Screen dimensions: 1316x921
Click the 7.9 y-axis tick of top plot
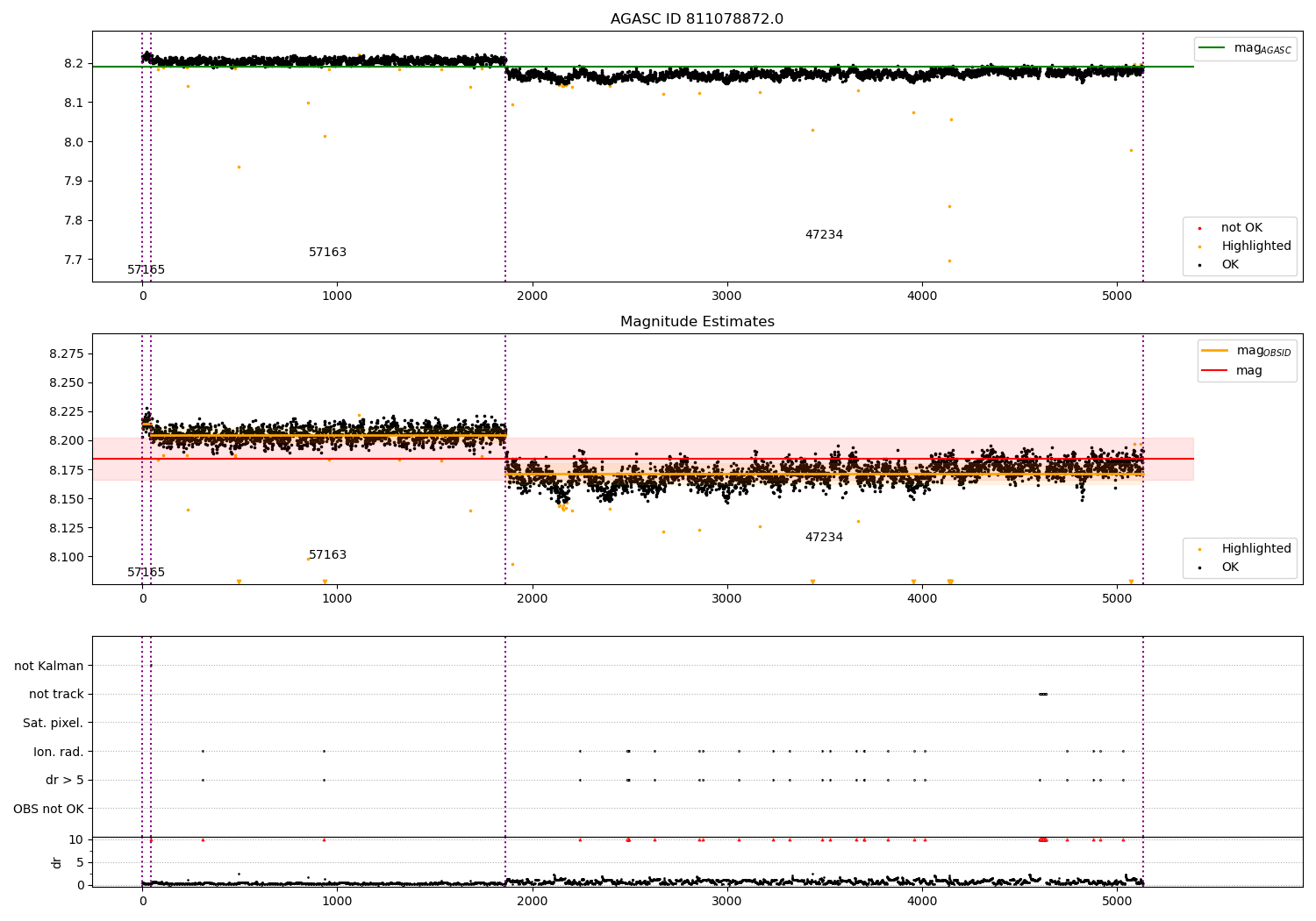point(74,182)
